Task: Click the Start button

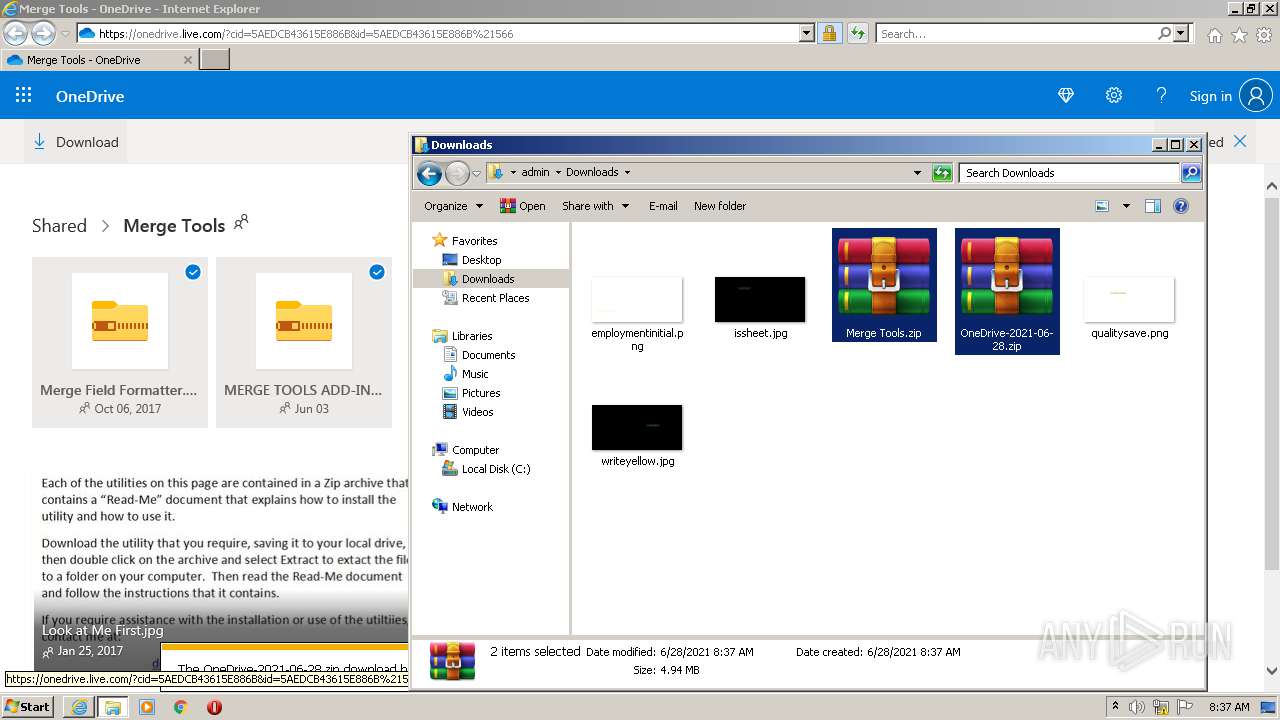Action: tap(28, 707)
